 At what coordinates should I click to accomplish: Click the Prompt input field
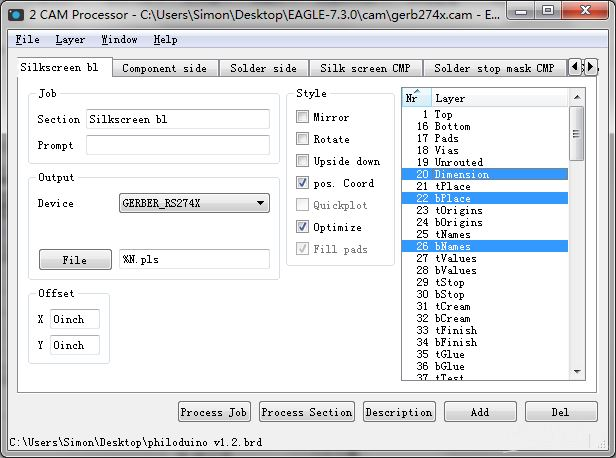click(177, 145)
